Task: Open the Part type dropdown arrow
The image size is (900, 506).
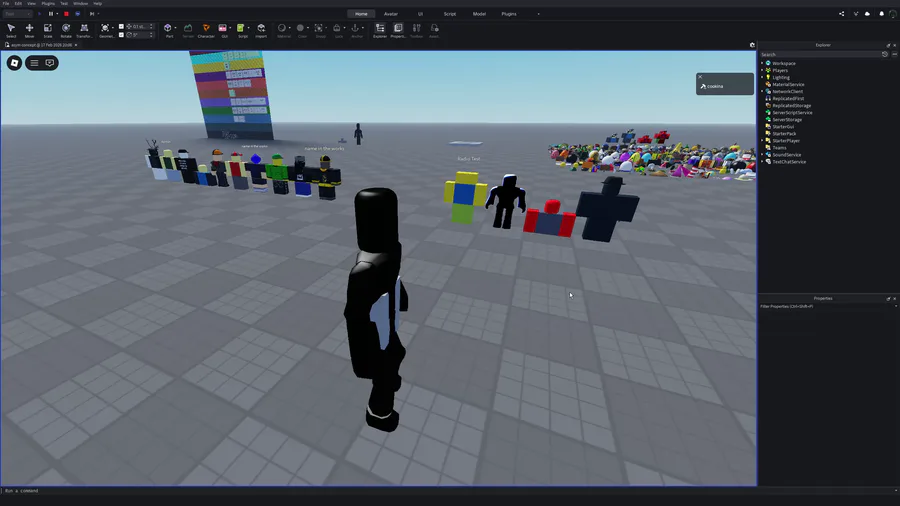Action: pos(175,28)
